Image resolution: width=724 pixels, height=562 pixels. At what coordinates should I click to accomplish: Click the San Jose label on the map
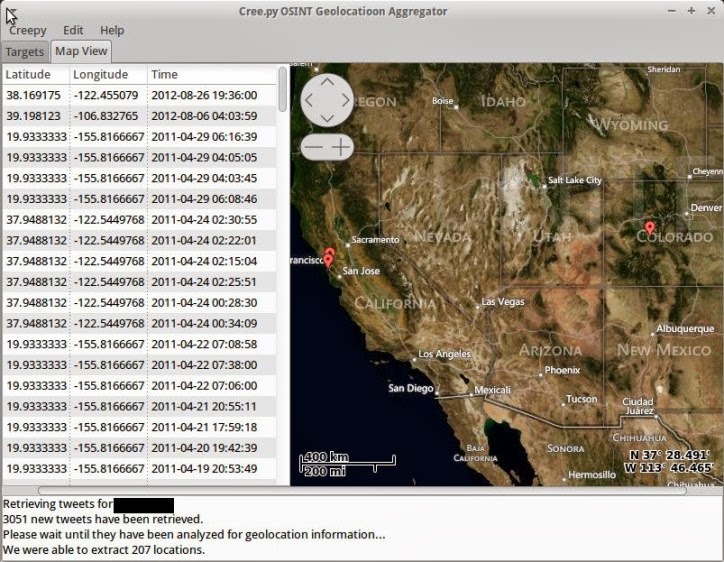tap(361, 271)
